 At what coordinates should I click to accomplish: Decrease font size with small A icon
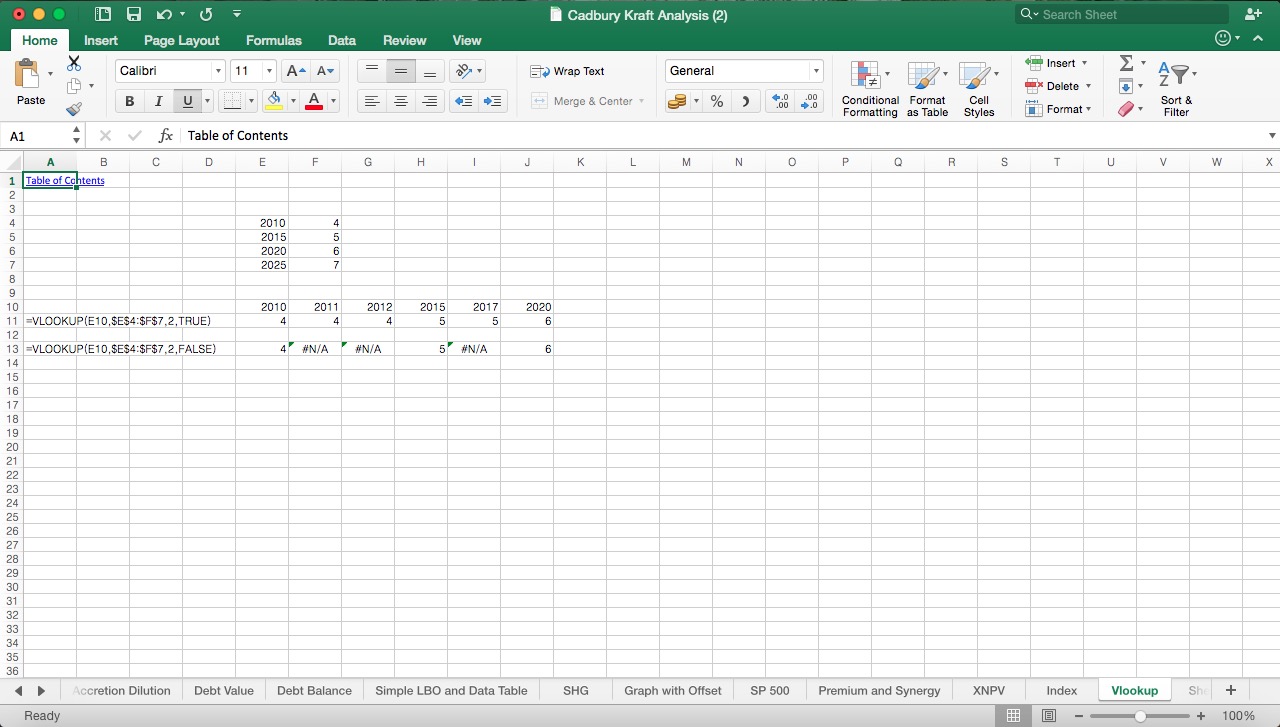point(325,71)
